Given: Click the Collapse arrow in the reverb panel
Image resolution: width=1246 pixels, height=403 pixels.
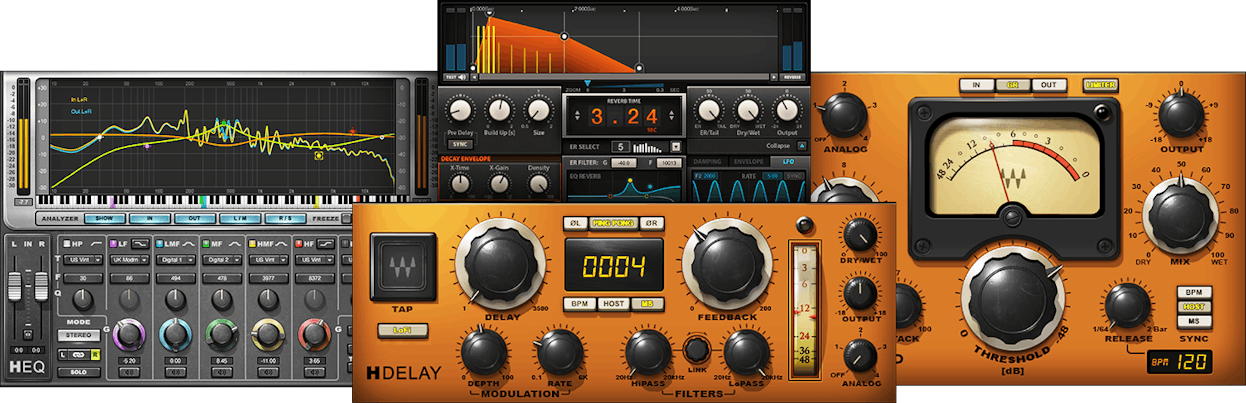Looking at the screenshot, I should point(798,146).
